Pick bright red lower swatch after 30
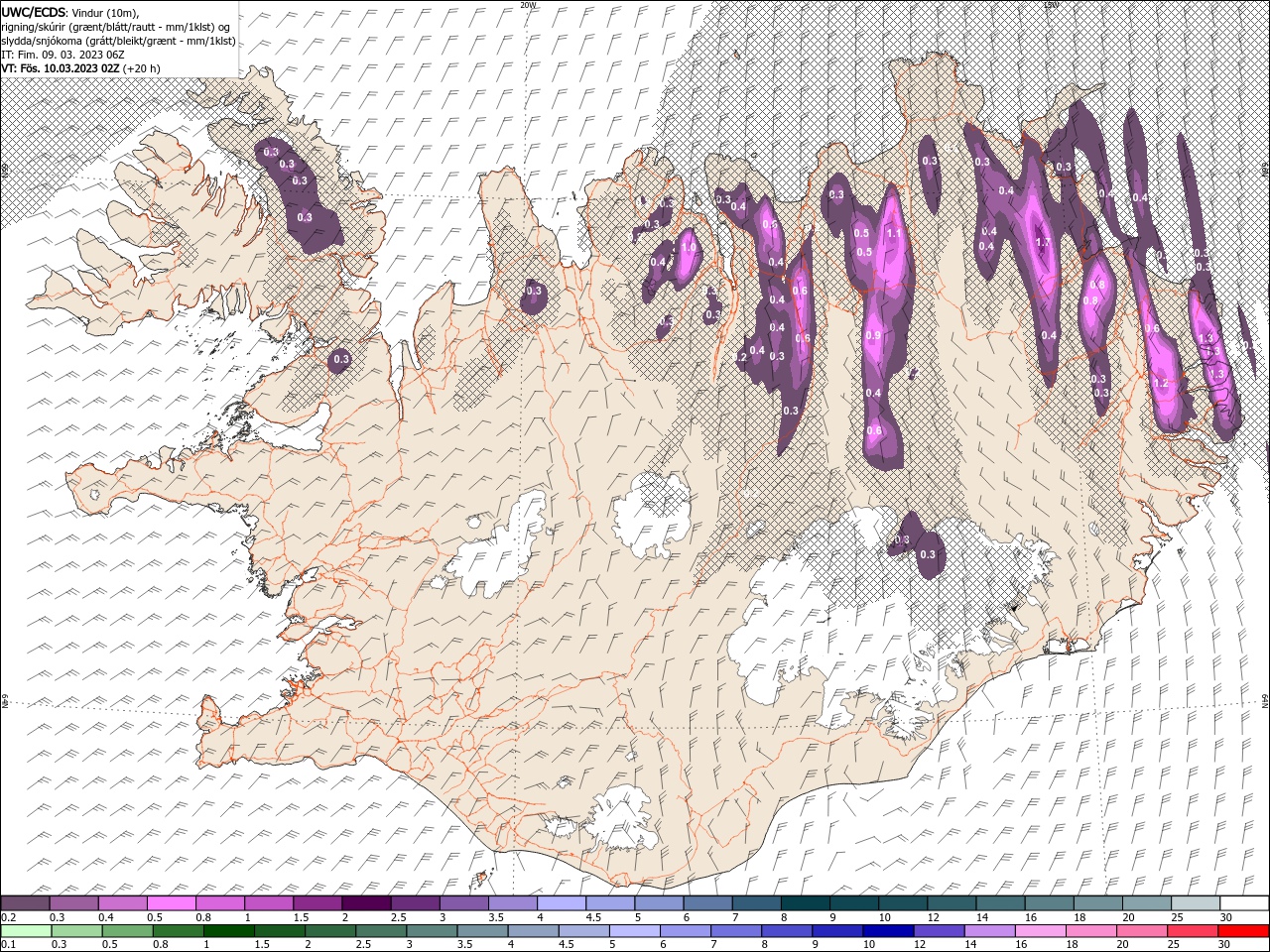Image resolution: width=1270 pixels, height=952 pixels. click(x=1242, y=930)
